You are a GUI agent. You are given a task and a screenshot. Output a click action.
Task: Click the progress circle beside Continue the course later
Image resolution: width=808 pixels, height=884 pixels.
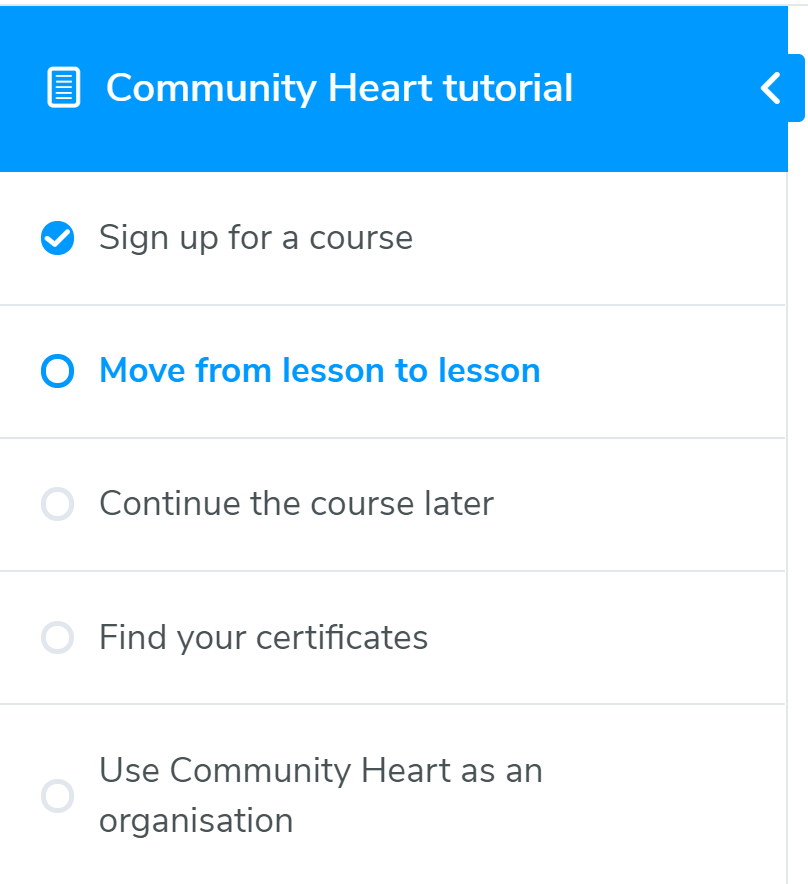(x=57, y=504)
